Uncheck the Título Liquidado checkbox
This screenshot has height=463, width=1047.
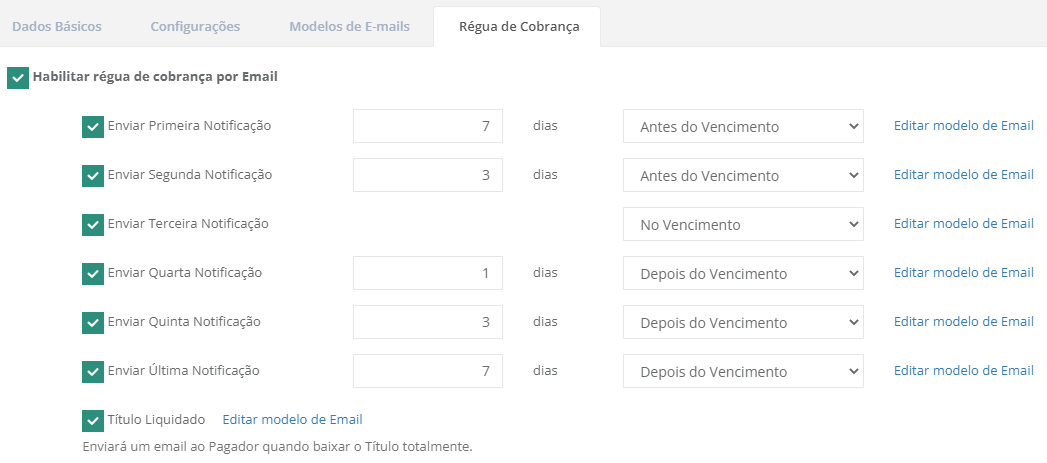(93, 421)
